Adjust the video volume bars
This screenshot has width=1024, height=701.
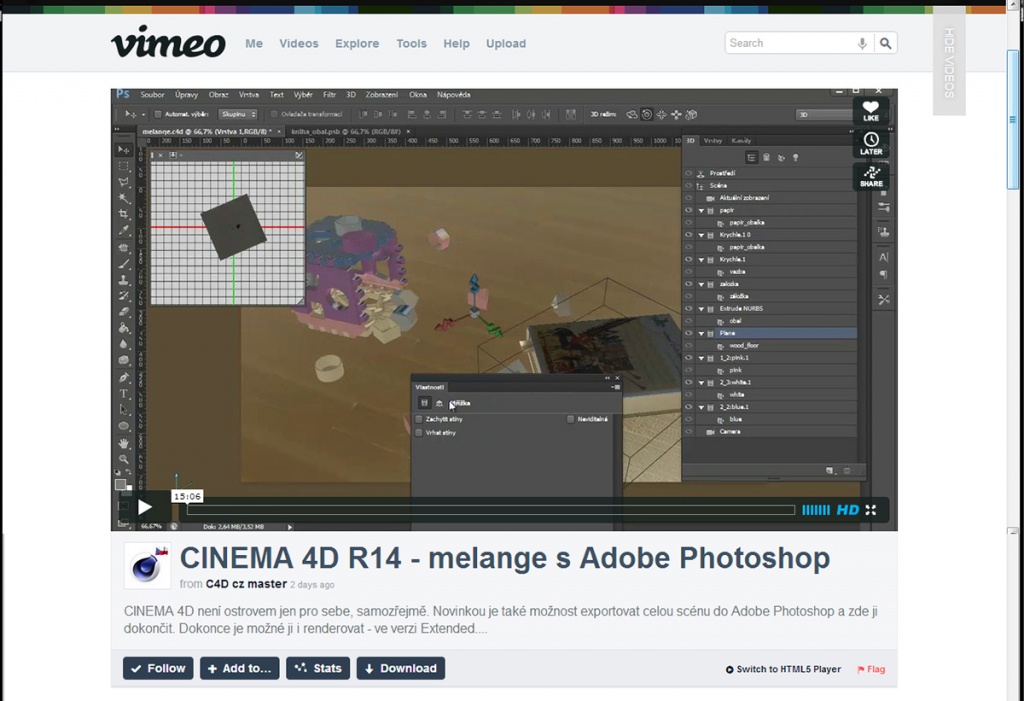click(x=816, y=510)
